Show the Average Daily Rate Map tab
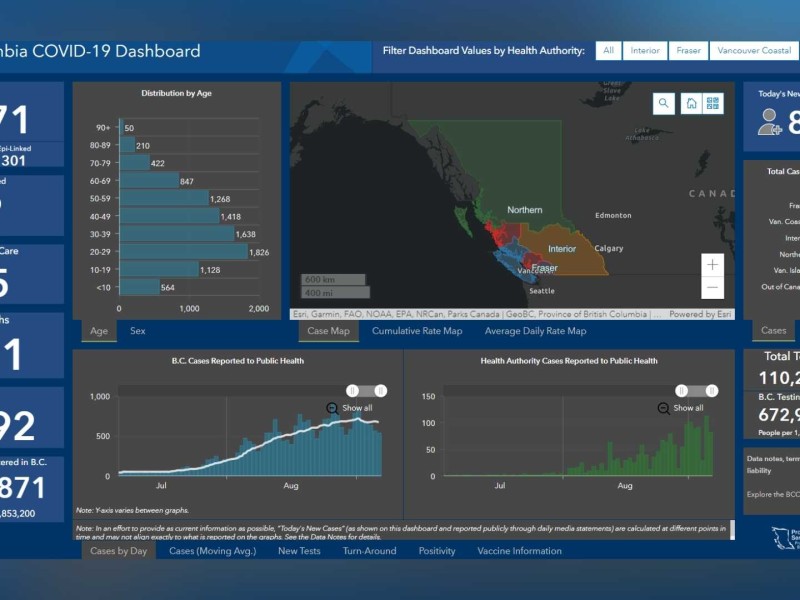 coord(535,331)
